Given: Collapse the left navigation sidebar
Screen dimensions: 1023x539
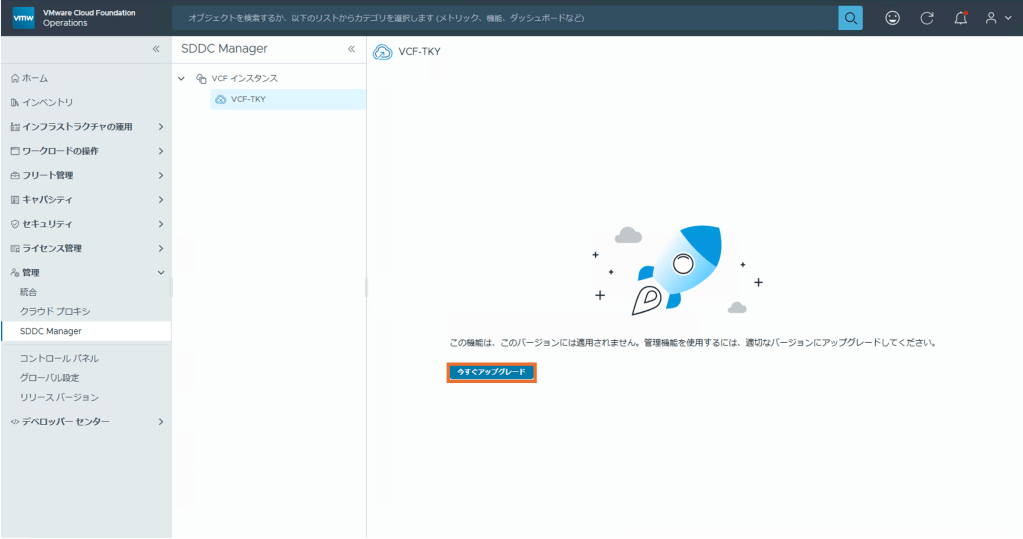Looking at the screenshot, I should (156, 49).
